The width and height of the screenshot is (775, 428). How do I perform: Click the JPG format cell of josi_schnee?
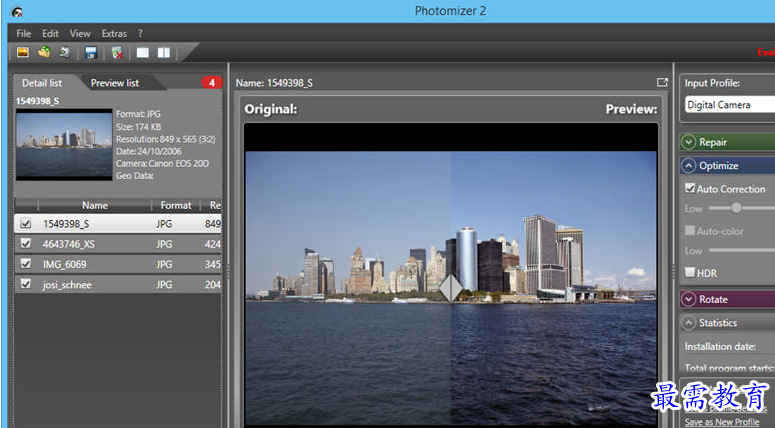(164, 285)
